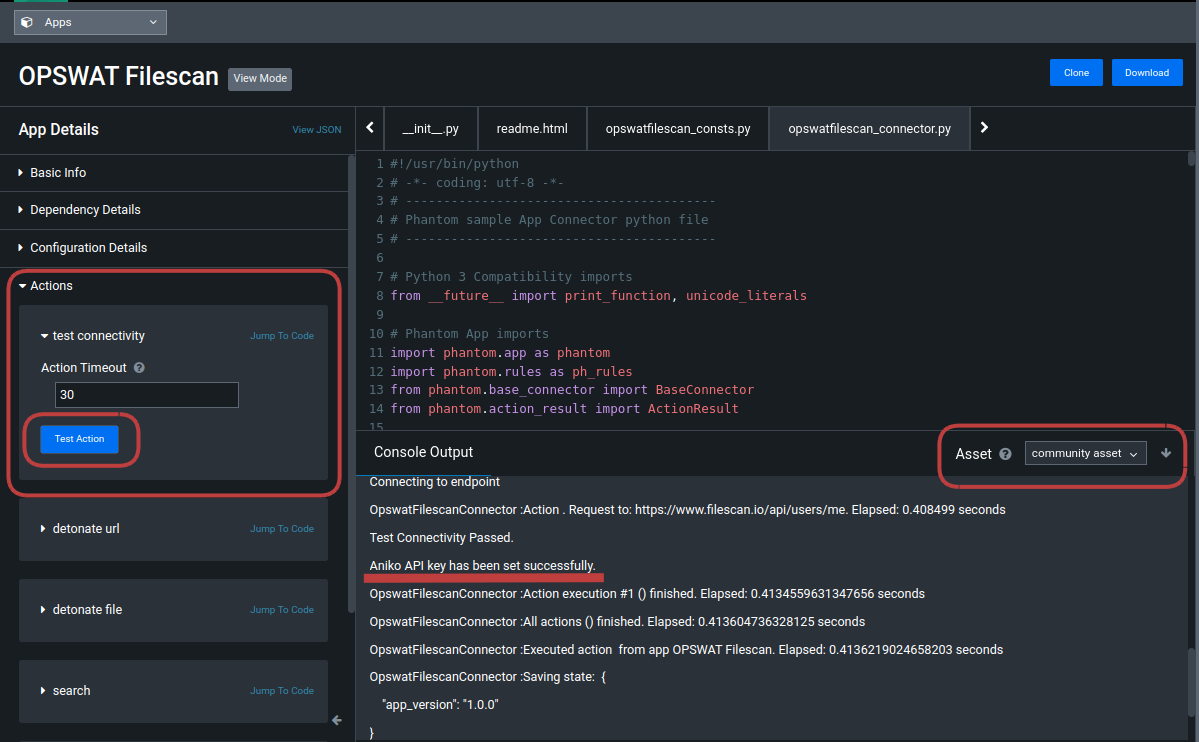Open the View JSON link

pyautogui.click(x=317, y=130)
